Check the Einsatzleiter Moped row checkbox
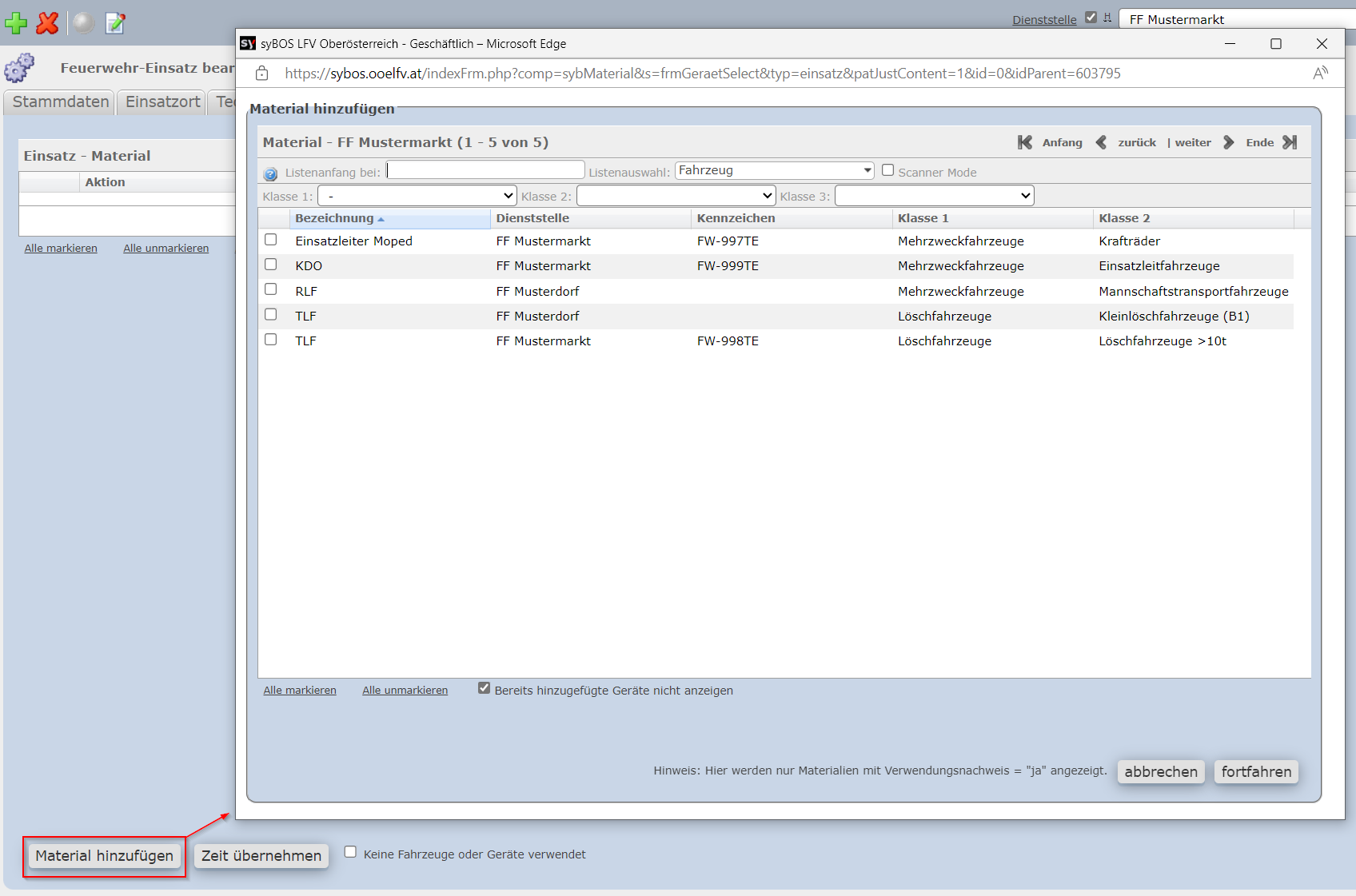Screen dimensions: 1356x896 [x=271, y=240]
